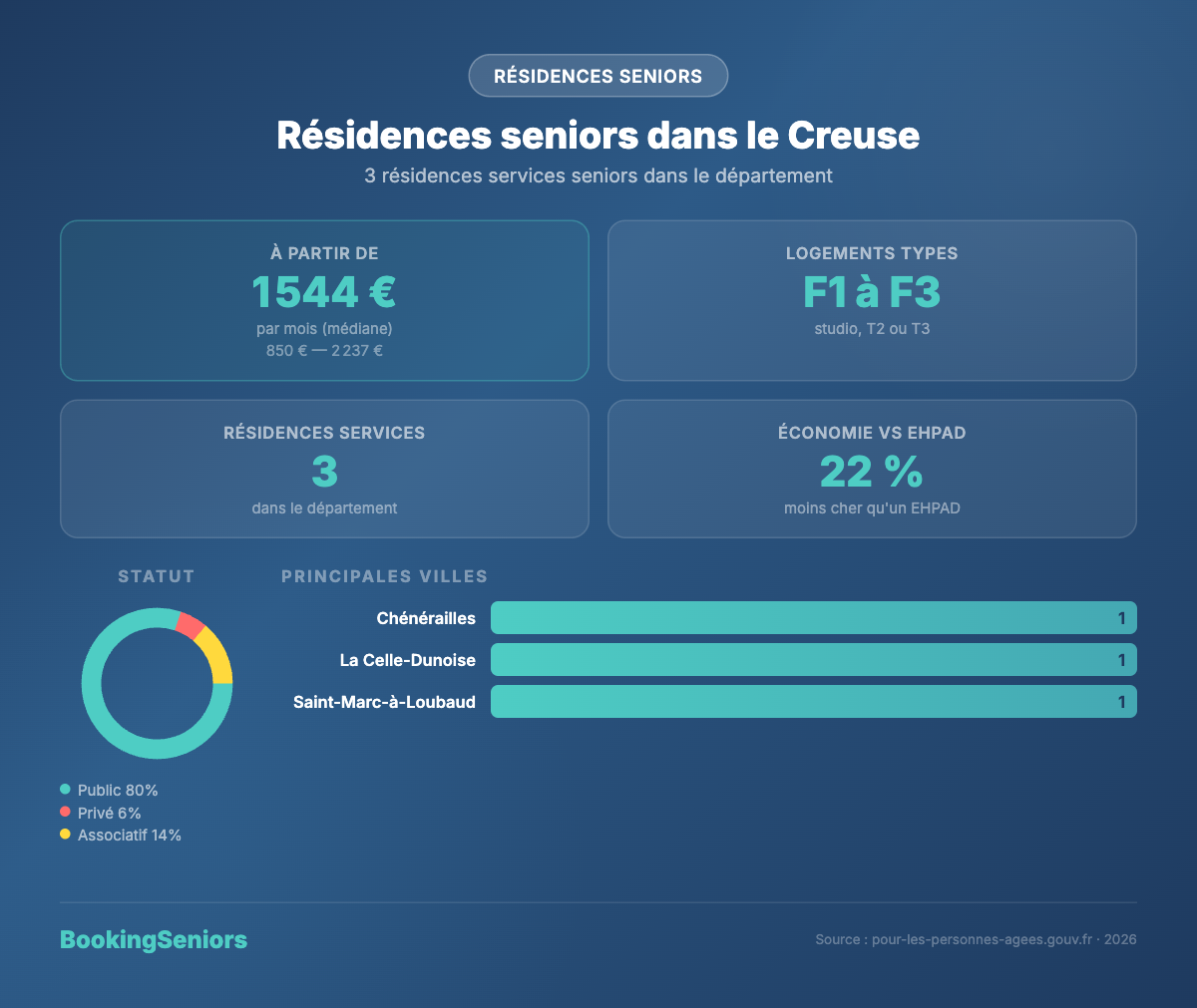Expand the À PARTIR DE price card

(324, 300)
